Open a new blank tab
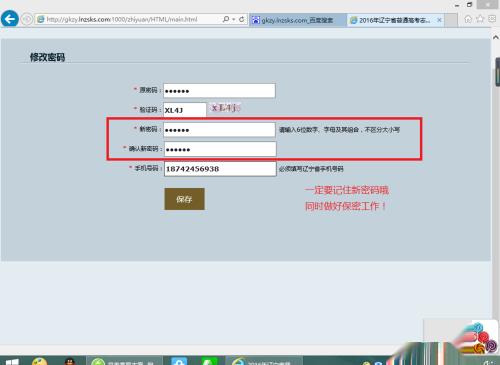 [x=451, y=20]
